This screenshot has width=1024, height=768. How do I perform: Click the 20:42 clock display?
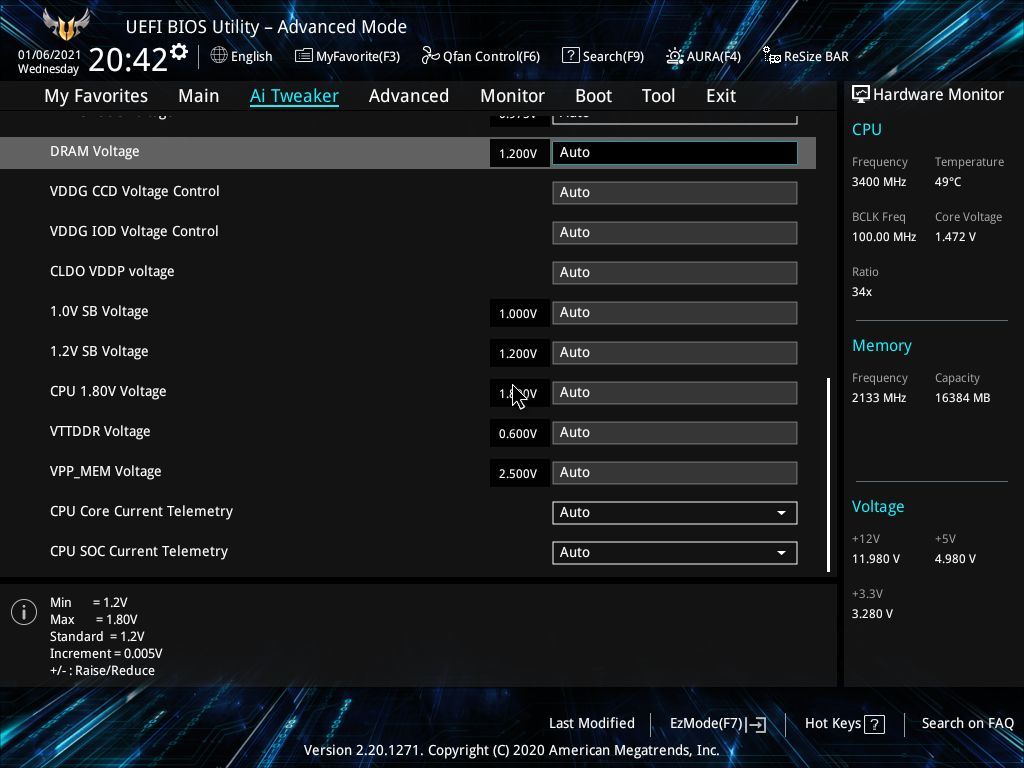click(x=128, y=59)
